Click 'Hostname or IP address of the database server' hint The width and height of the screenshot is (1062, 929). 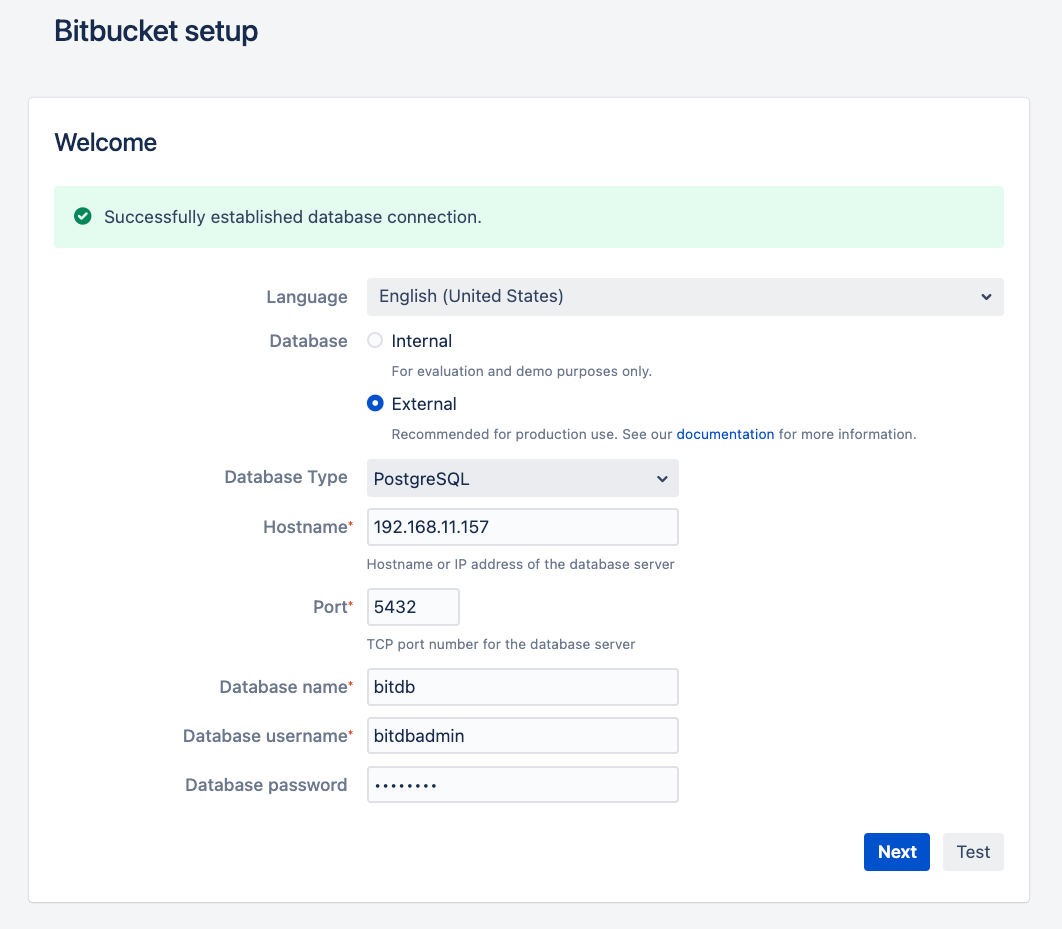(520, 564)
